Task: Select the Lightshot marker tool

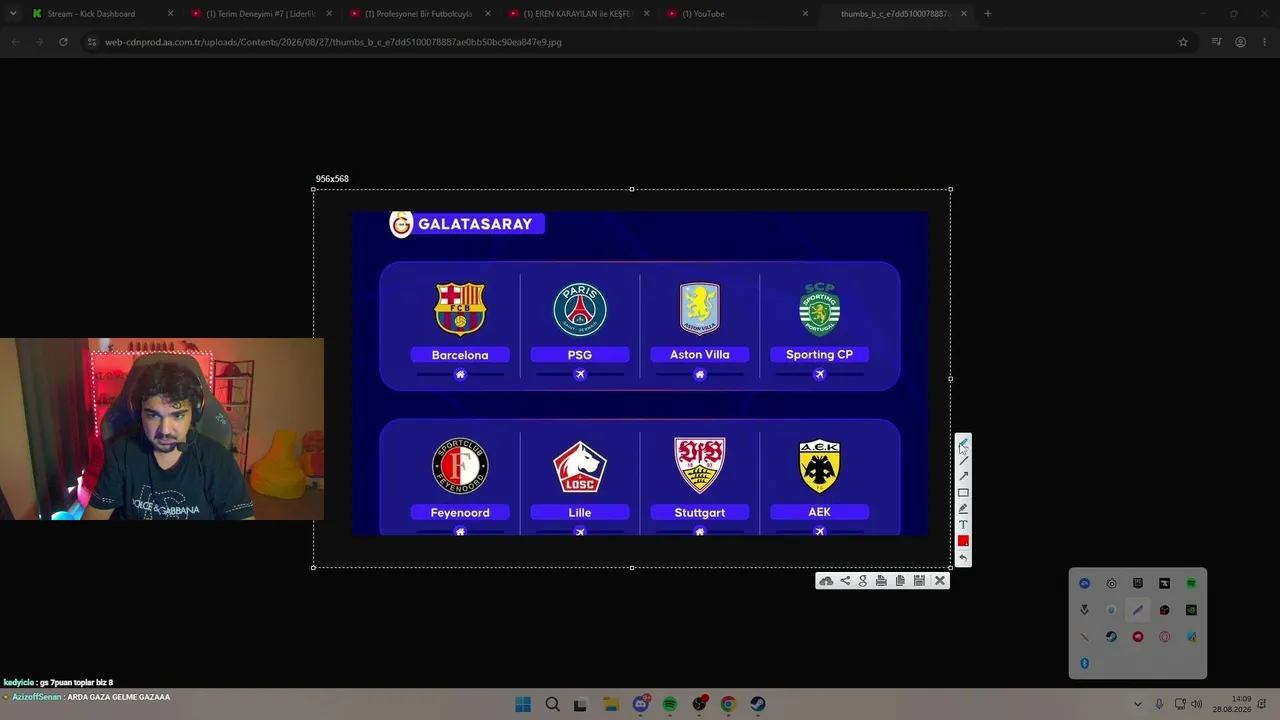Action: (x=963, y=508)
